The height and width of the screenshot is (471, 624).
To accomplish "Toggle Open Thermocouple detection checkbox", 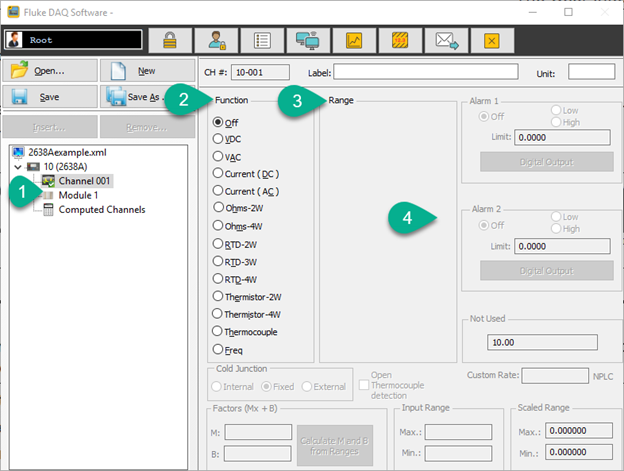I will click(x=364, y=385).
